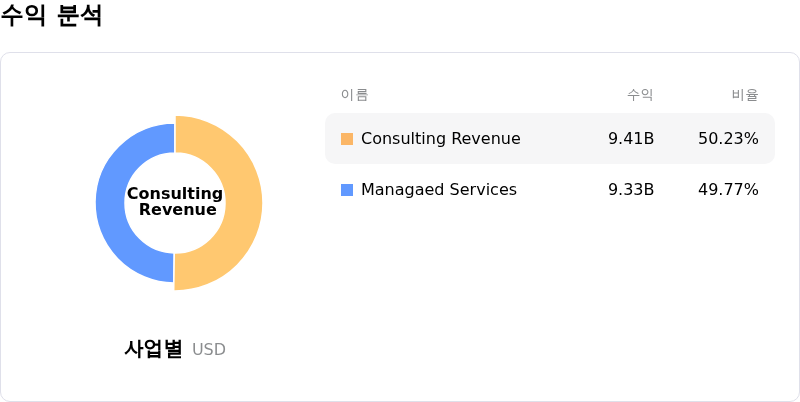Click the Consulting Revenue donut center label
The width and height of the screenshot is (800, 402).
click(175, 202)
